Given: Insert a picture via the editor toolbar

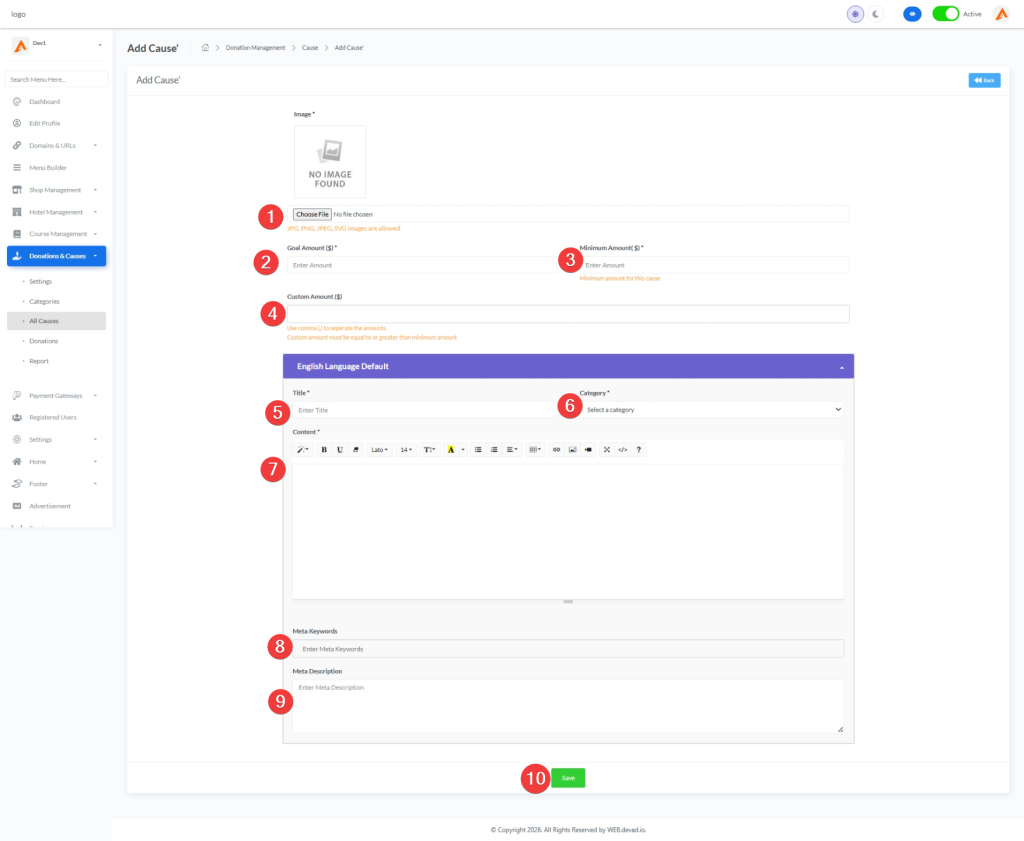Looking at the screenshot, I should point(573,450).
